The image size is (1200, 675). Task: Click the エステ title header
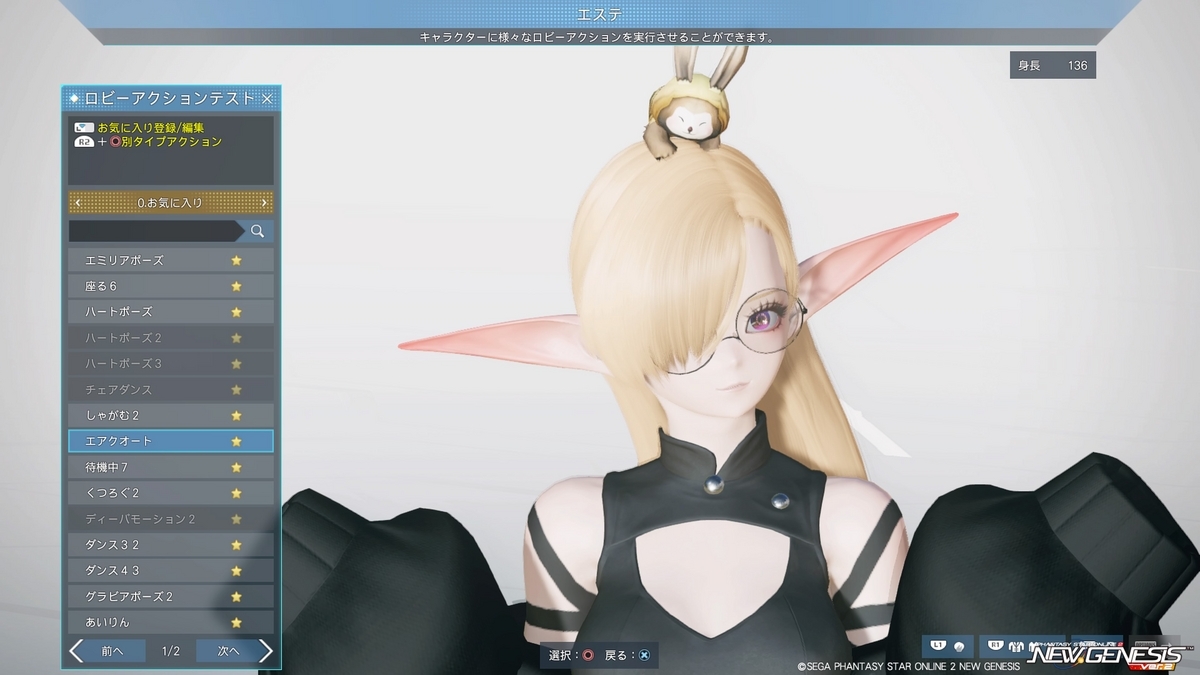600,14
